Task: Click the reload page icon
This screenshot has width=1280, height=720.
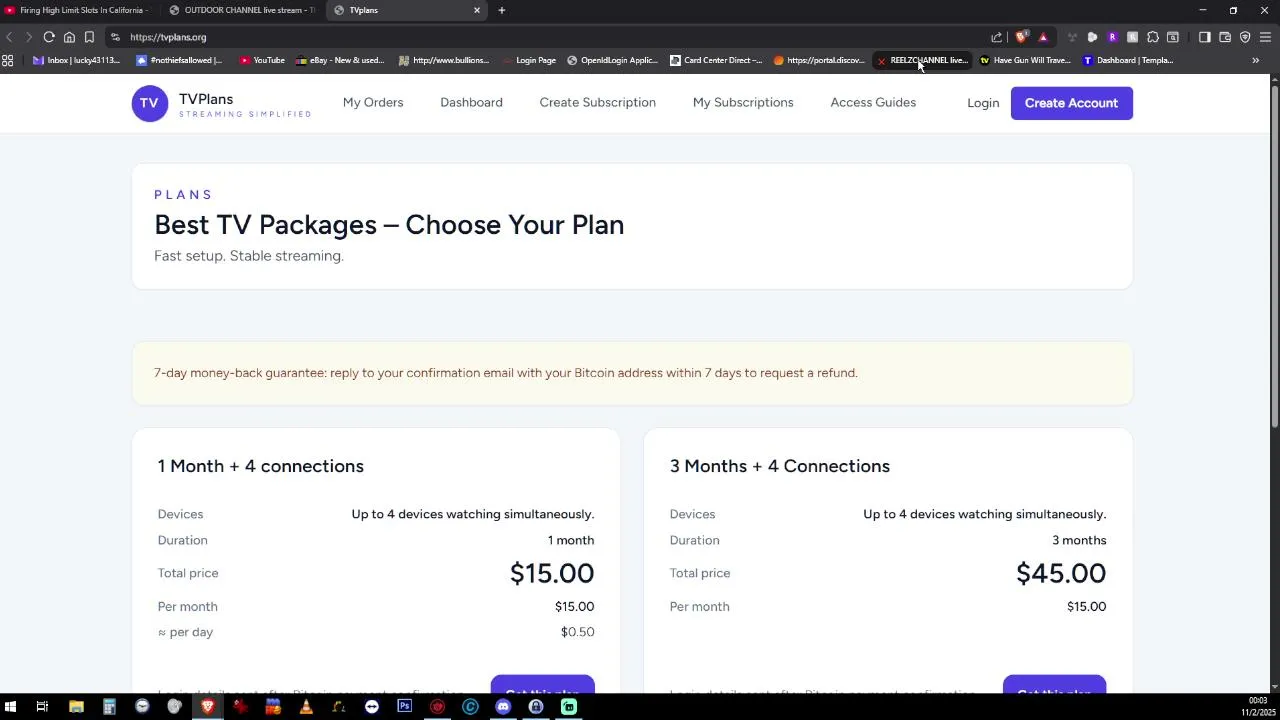Action: click(49, 37)
